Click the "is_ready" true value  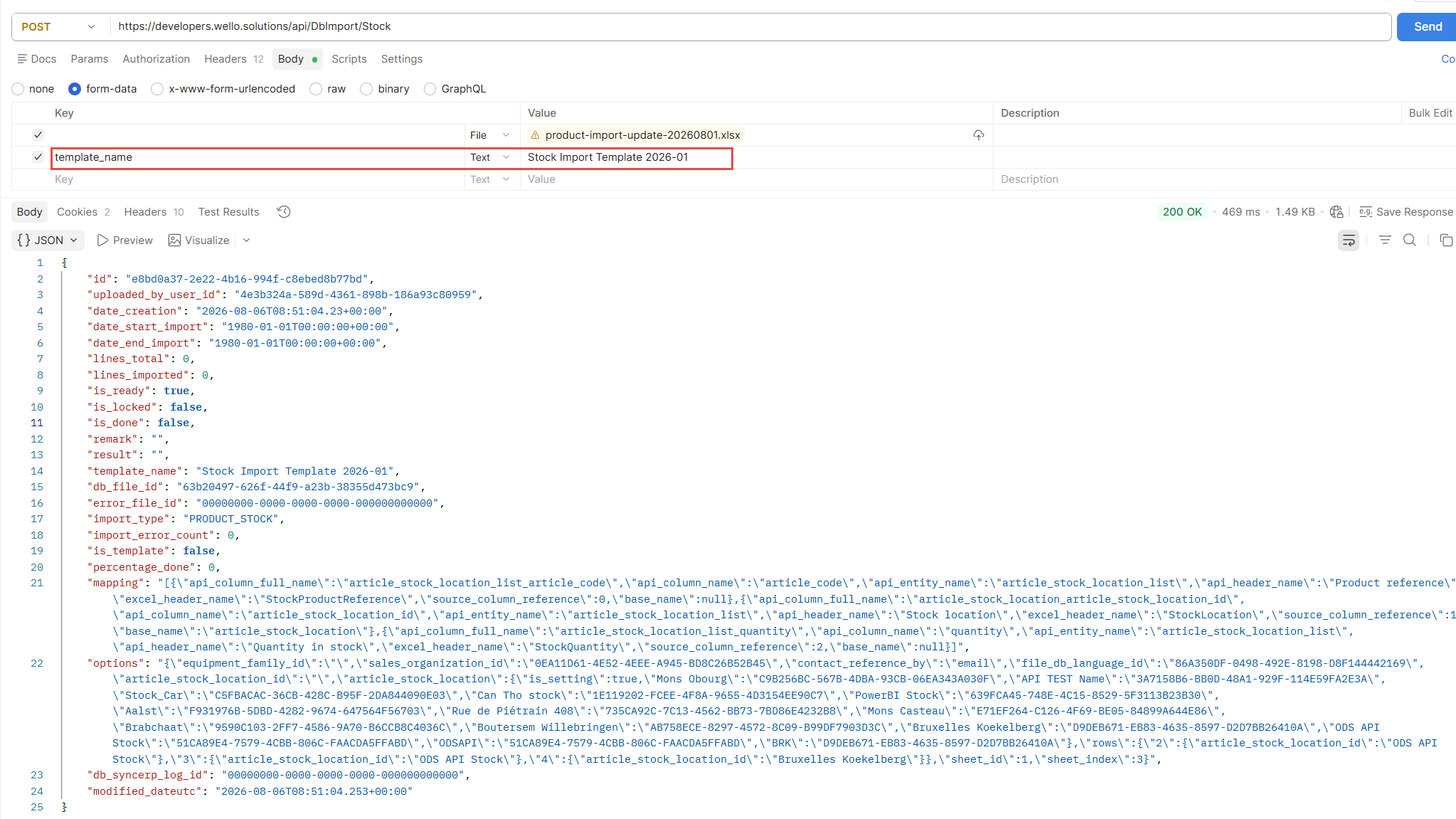click(177, 391)
